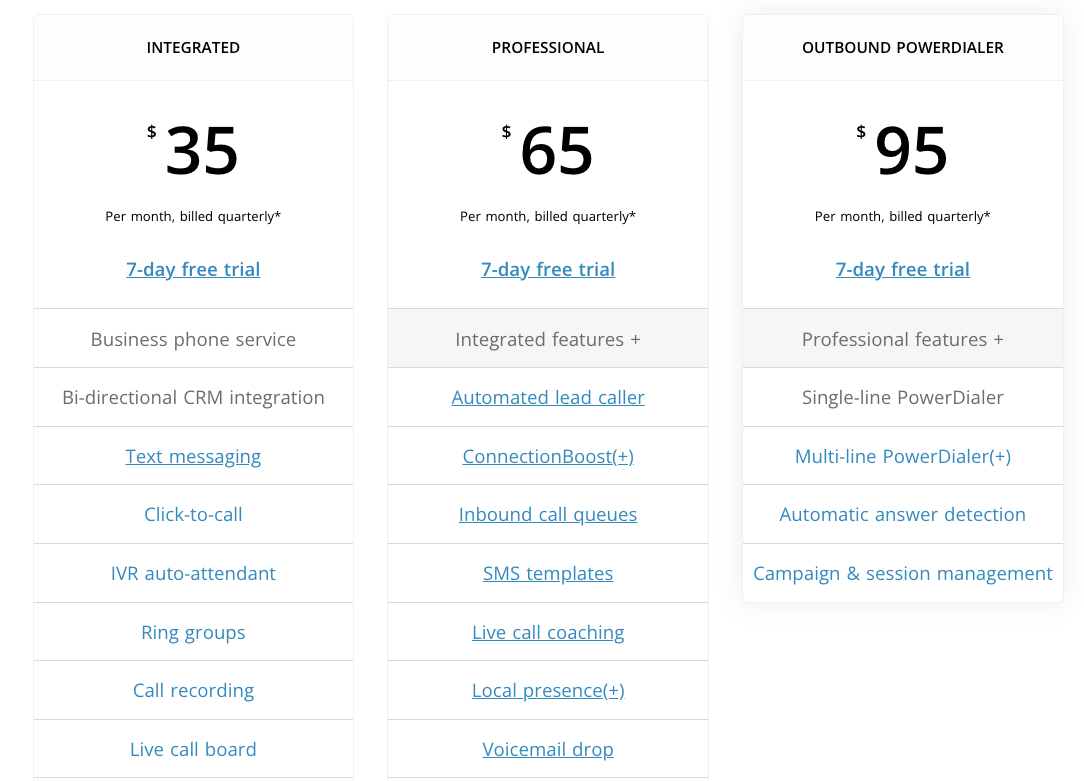Select the Click-to-call feature
The width and height of the screenshot is (1084, 781).
tap(193, 514)
